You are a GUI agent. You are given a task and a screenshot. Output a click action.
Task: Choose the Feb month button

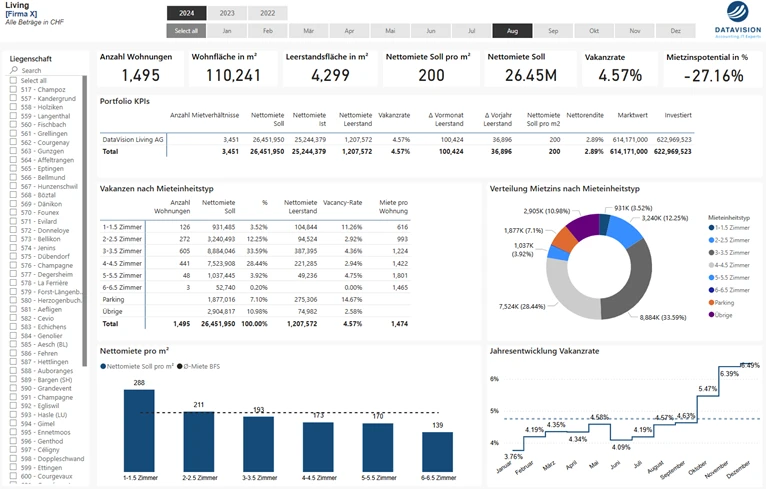click(x=268, y=31)
